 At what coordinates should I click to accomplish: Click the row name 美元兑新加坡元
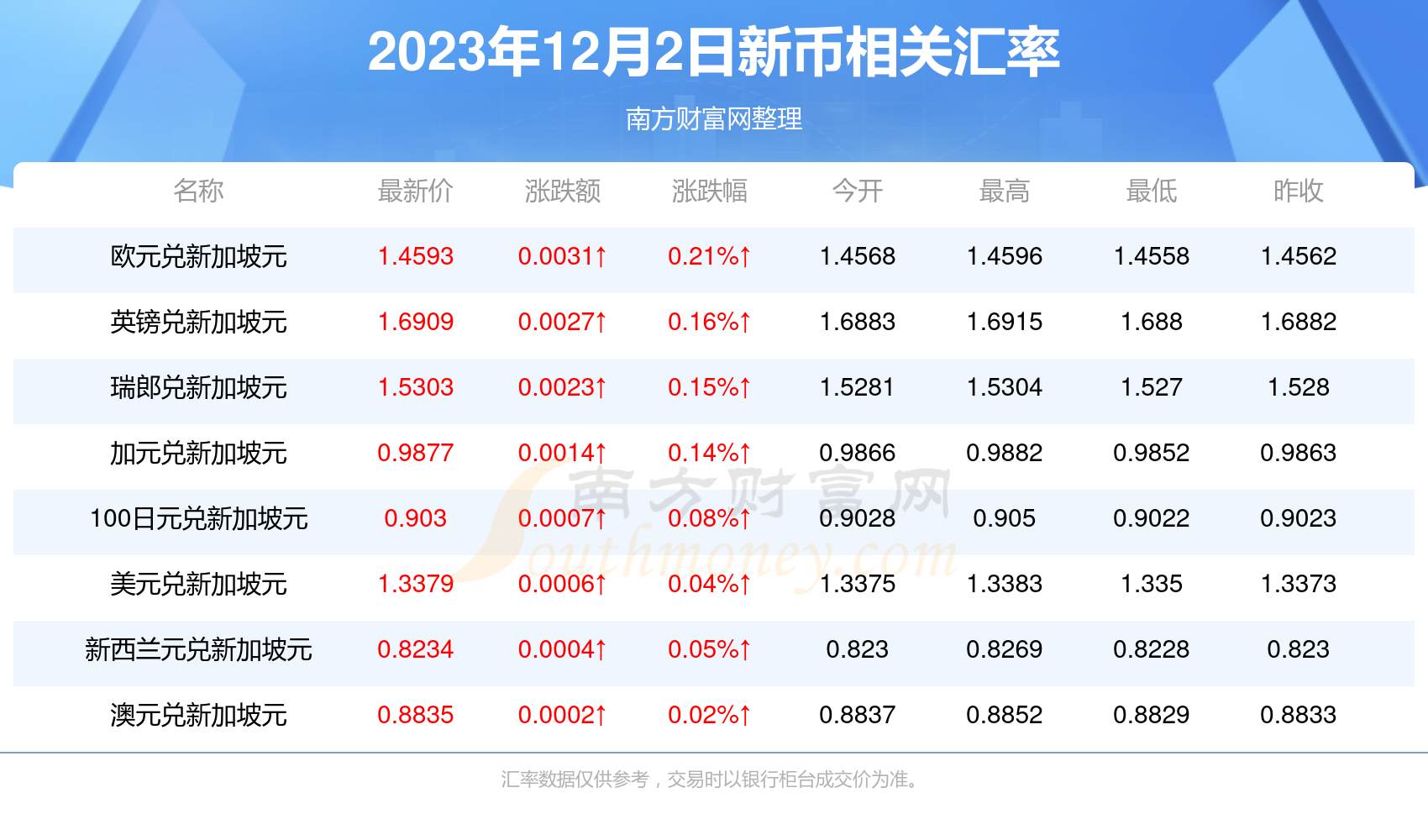coord(198,584)
